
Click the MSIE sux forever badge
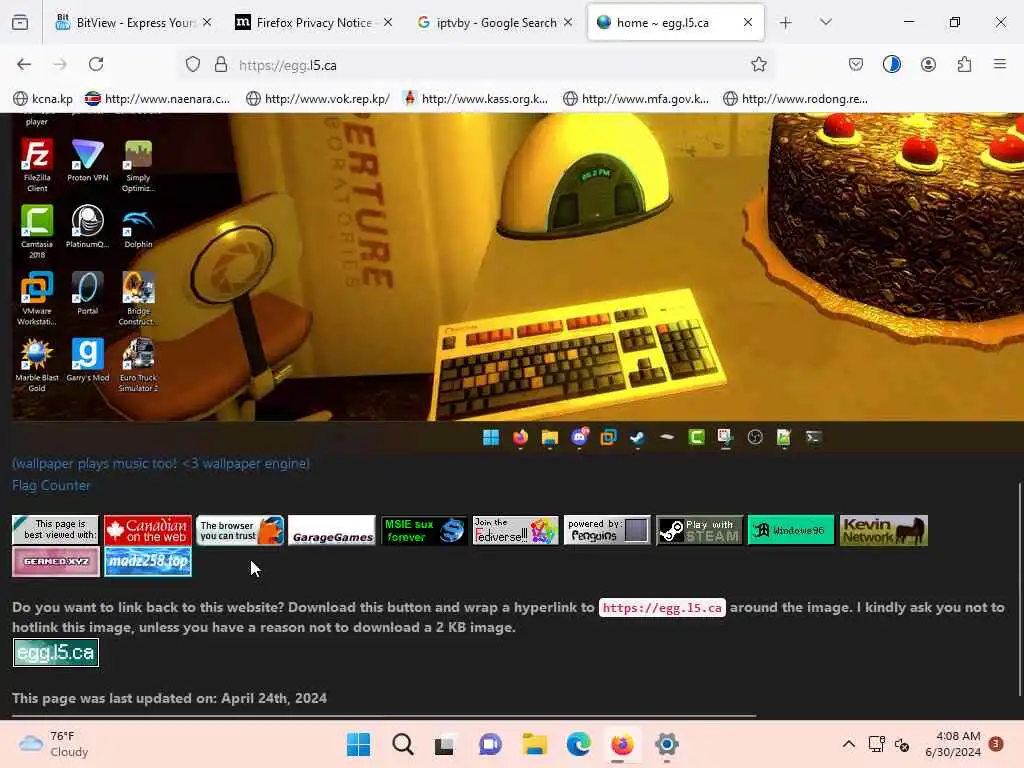point(424,530)
